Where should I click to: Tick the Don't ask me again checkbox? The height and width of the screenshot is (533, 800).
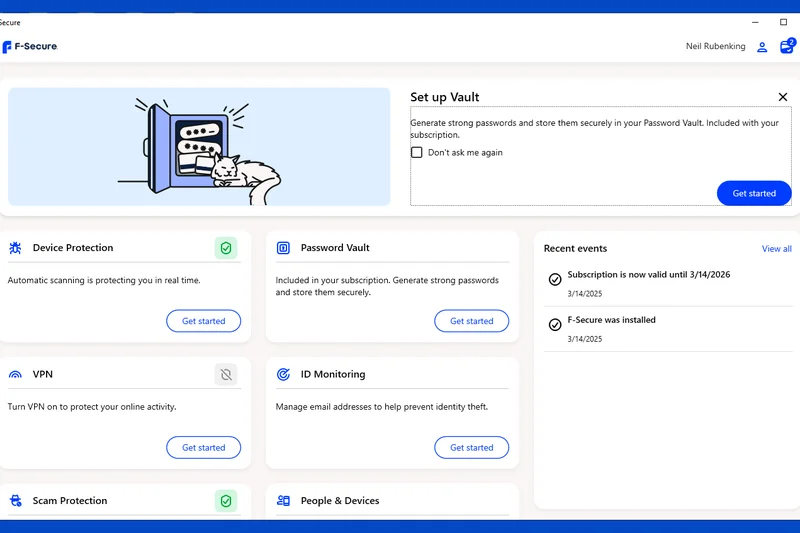coord(417,153)
